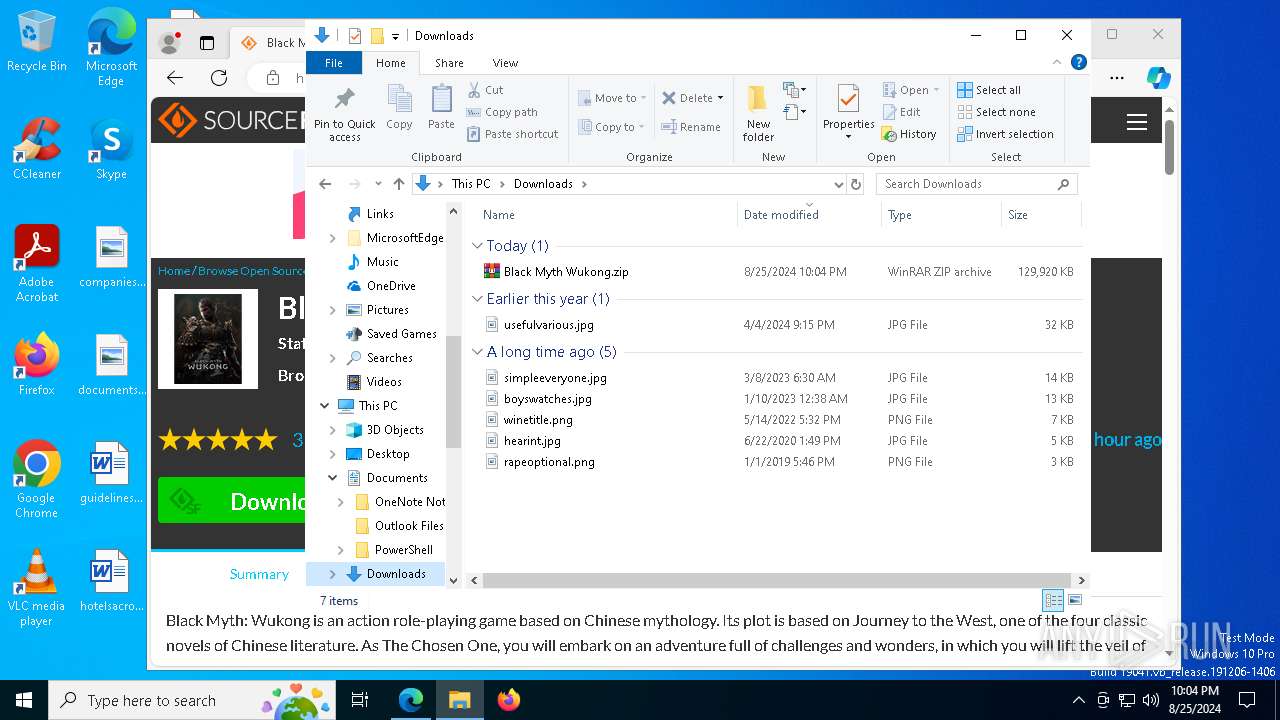Click horizontal scrollbar in file list
This screenshot has width=1280, height=720.
tap(777, 580)
